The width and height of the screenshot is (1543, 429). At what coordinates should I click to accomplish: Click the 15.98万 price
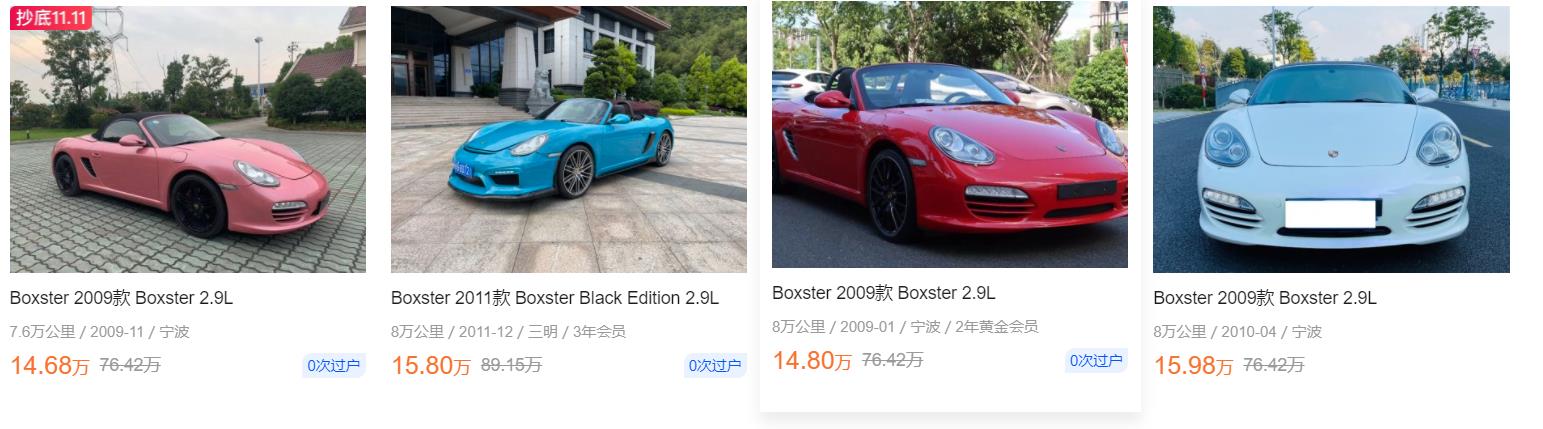tap(1193, 366)
